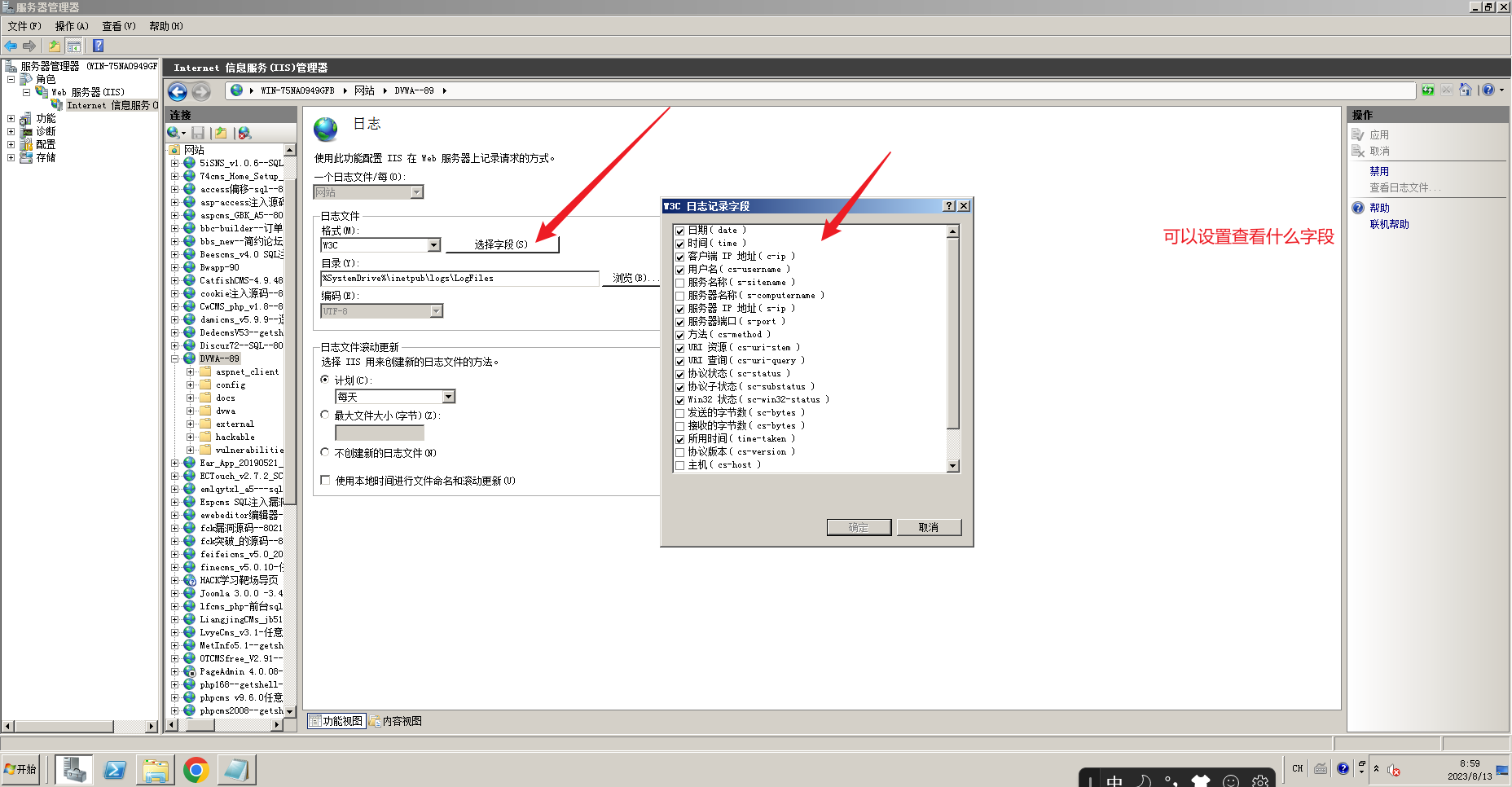Click the muted speaker icon in system tray
1512x787 pixels.
1393,769
